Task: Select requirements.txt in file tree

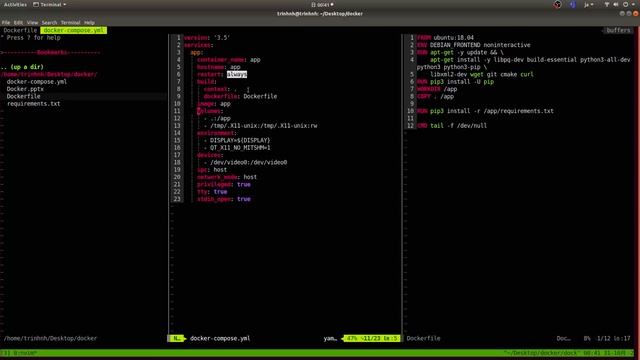Action: pyautogui.click(x=33, y=104)
